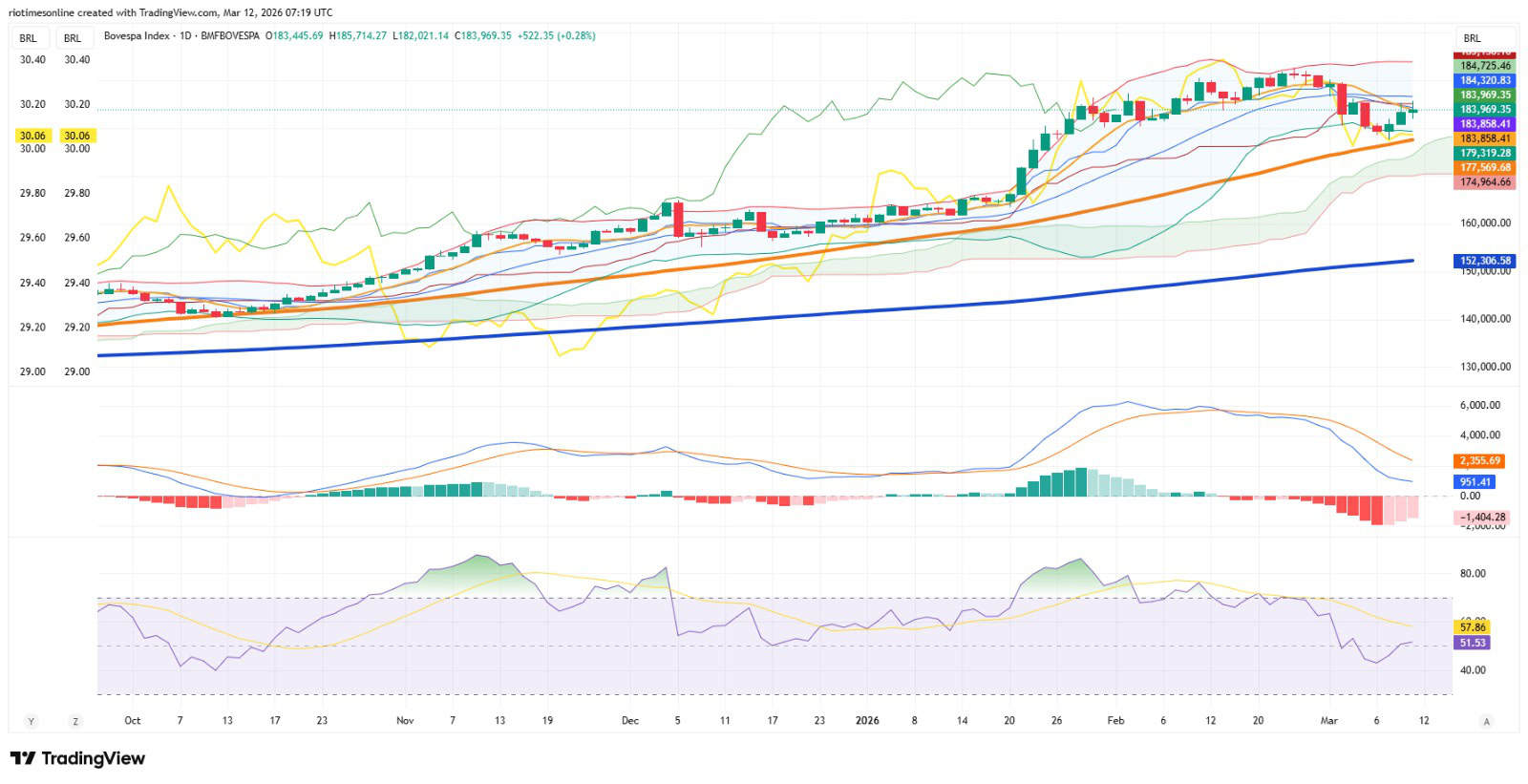Click the 179,319.28 teal price label
The height and width of the screenshot is (784, 1528).
(x=1485, y=153)
